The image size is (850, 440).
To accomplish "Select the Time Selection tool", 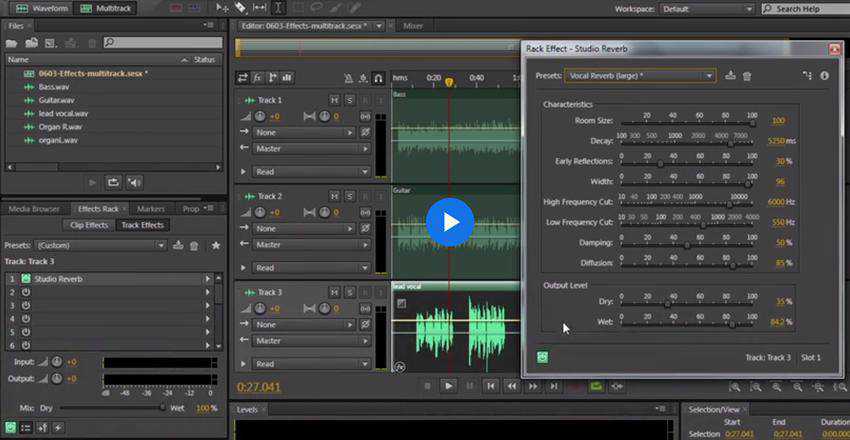I will click(x=277, y=8).
